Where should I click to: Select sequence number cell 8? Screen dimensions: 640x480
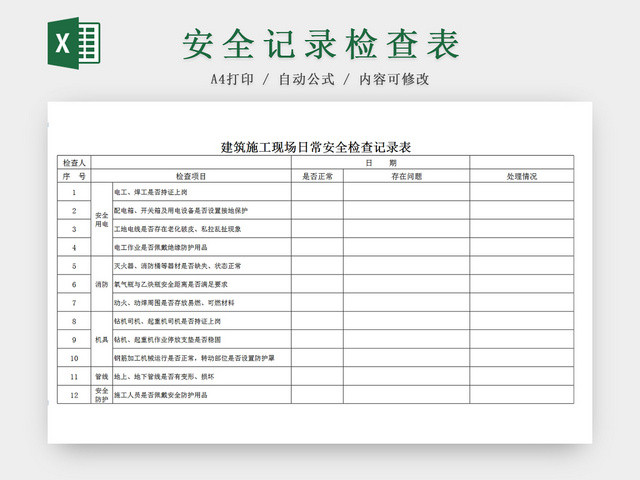click(74, 321)
